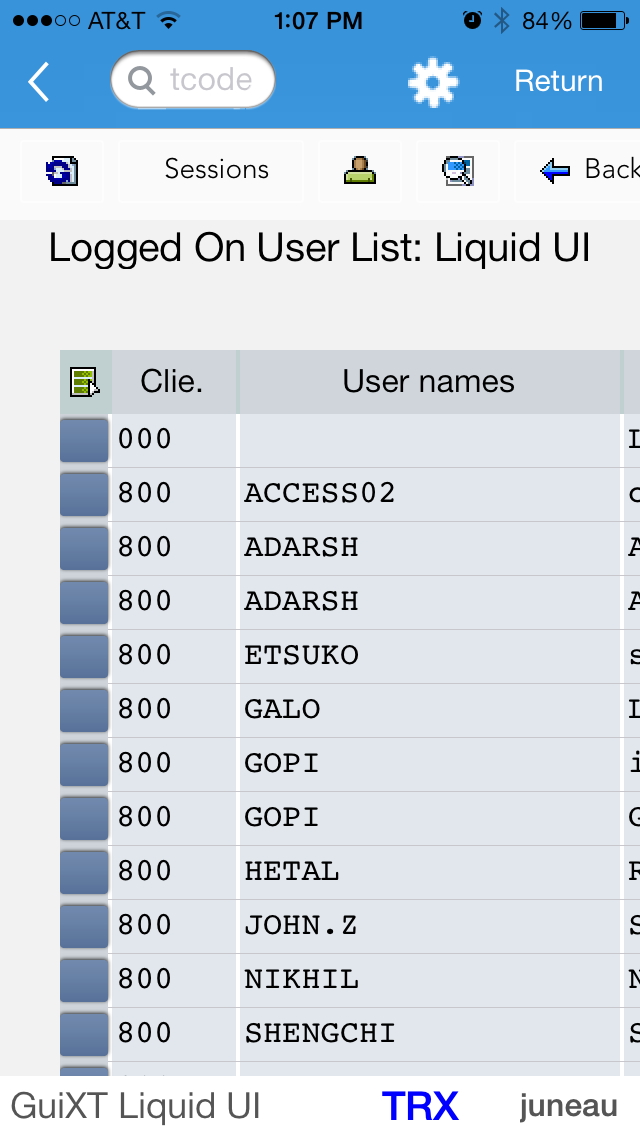Viewport: 640px width, 1136px height.
Task: Click the user info person icon
Action: 360,170
